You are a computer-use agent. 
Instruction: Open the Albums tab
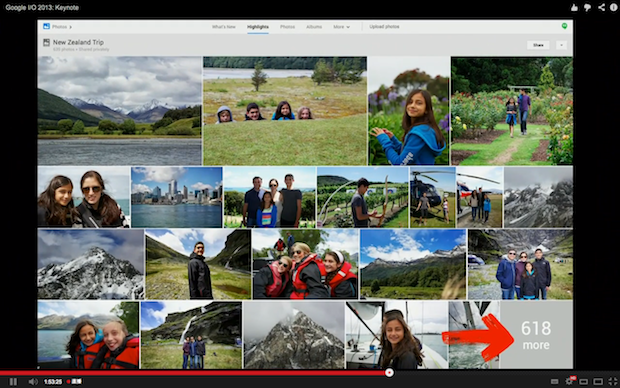click(x=314, y=27)
